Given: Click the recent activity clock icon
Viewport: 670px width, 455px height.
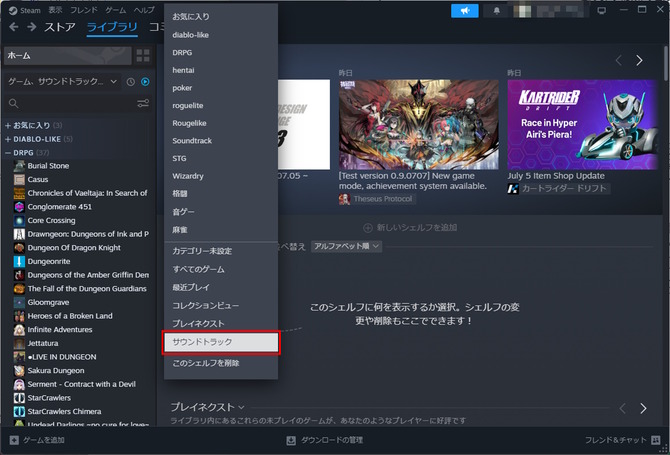Looking at the screenshot, I should click(x=130, y=81).
